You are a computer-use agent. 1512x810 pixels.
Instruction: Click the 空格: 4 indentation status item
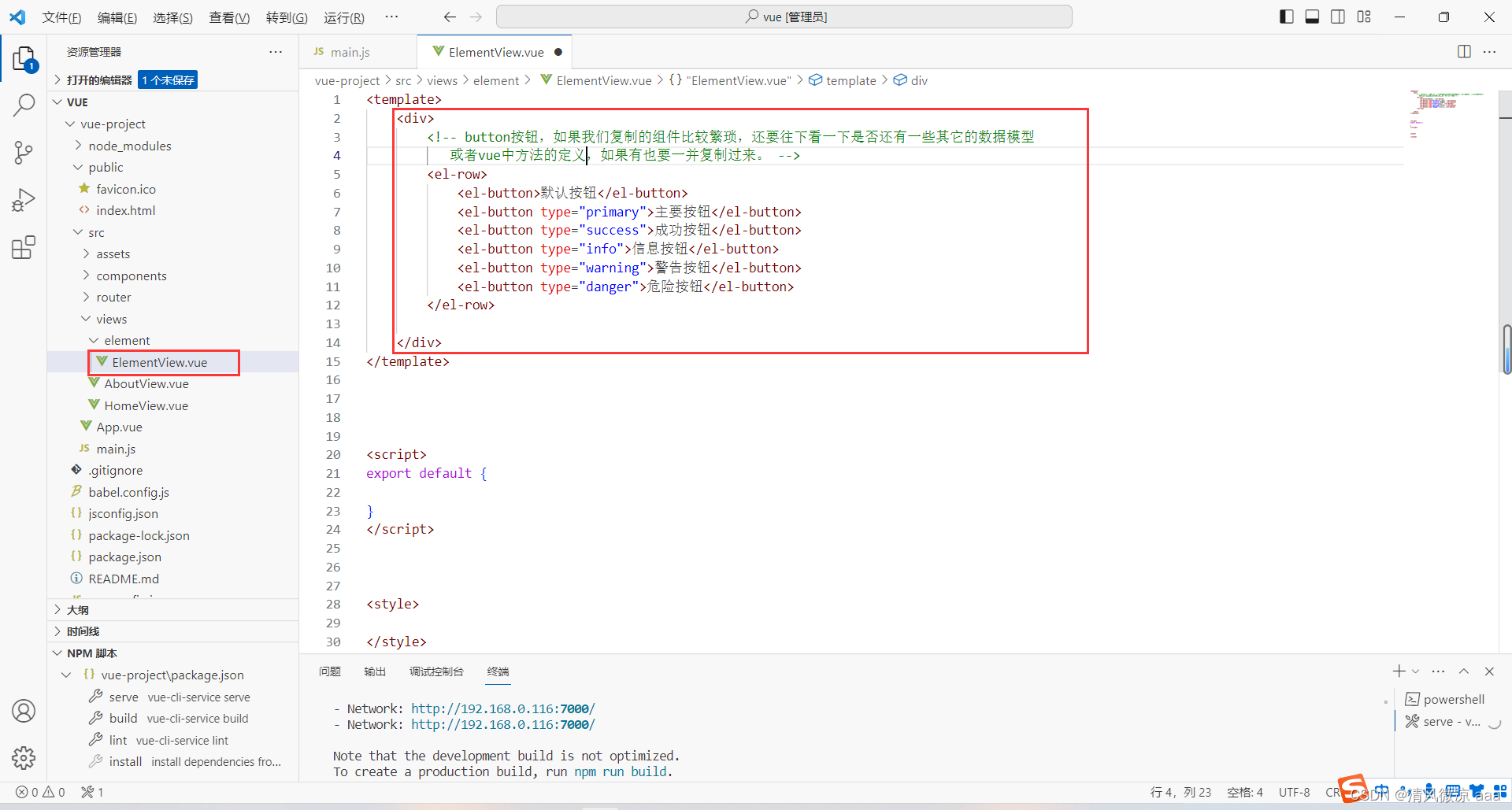1244,792
